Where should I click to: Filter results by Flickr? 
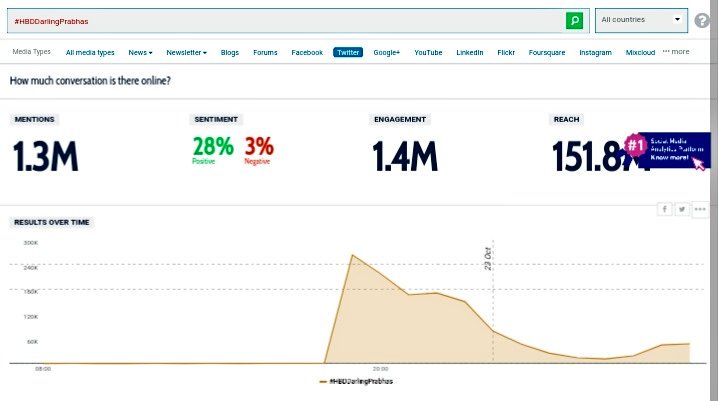(x=506, y=53)
